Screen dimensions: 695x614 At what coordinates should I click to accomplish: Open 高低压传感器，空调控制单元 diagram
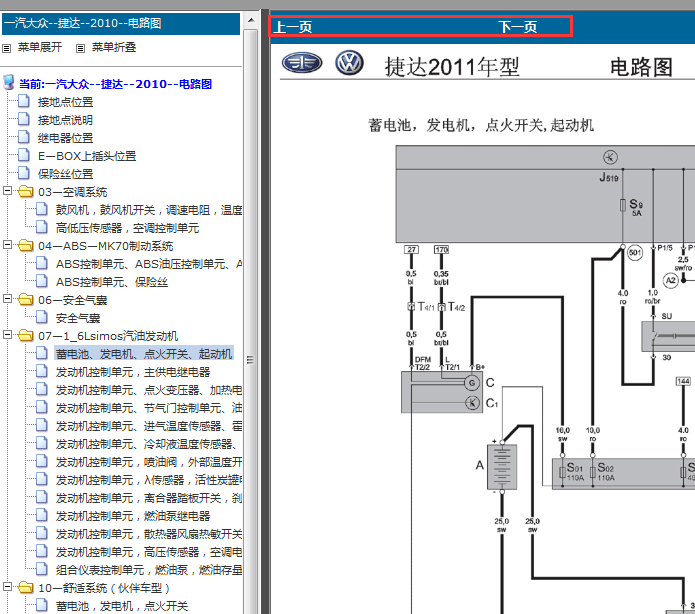coord(127,228)
